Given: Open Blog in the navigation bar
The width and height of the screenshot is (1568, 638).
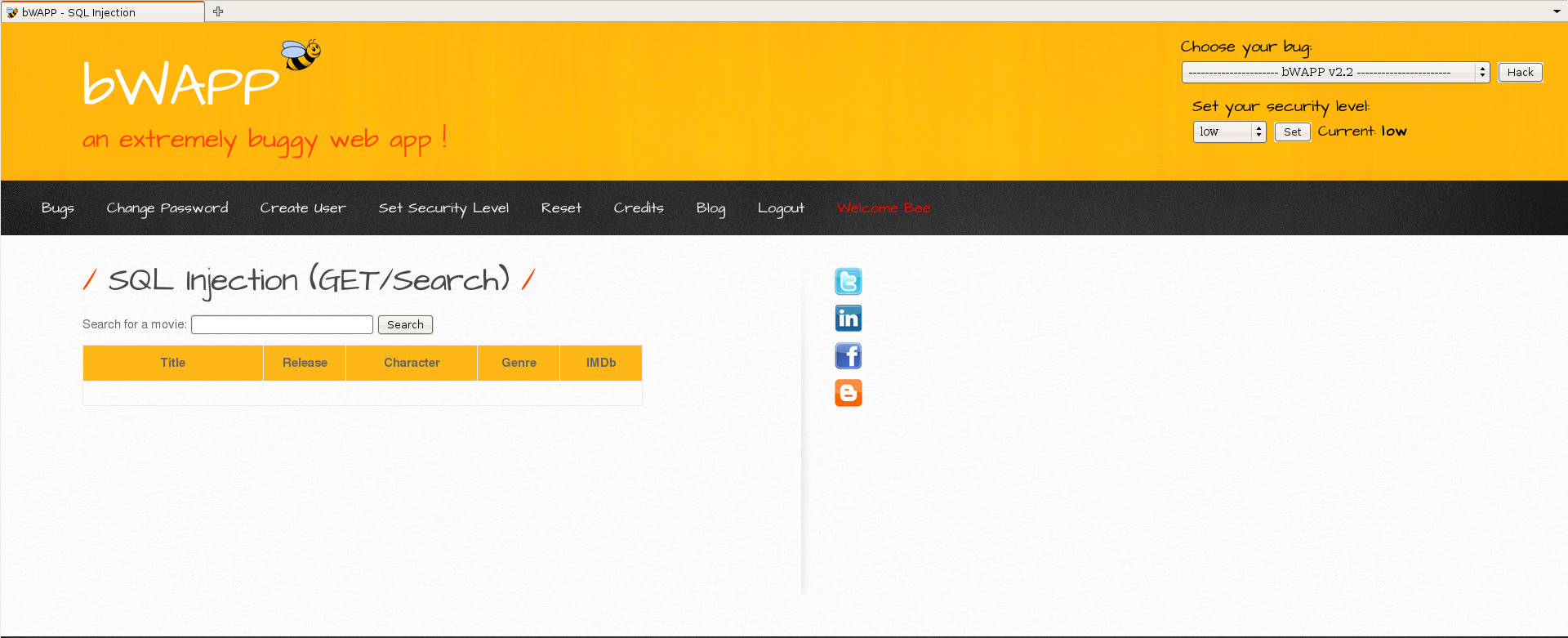Looking at the screenshot, I should coord(710,208).
